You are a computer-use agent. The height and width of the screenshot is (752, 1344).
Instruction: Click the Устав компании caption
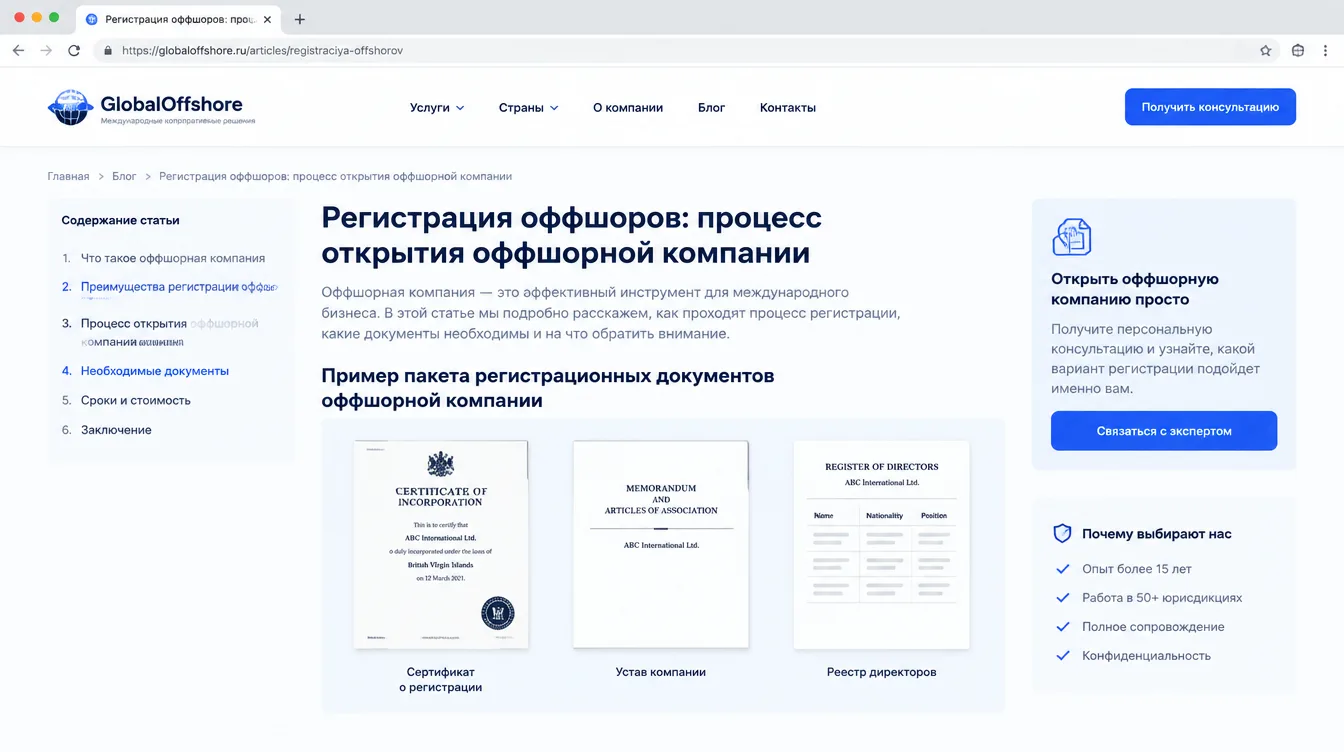click(x=661, y=672)
